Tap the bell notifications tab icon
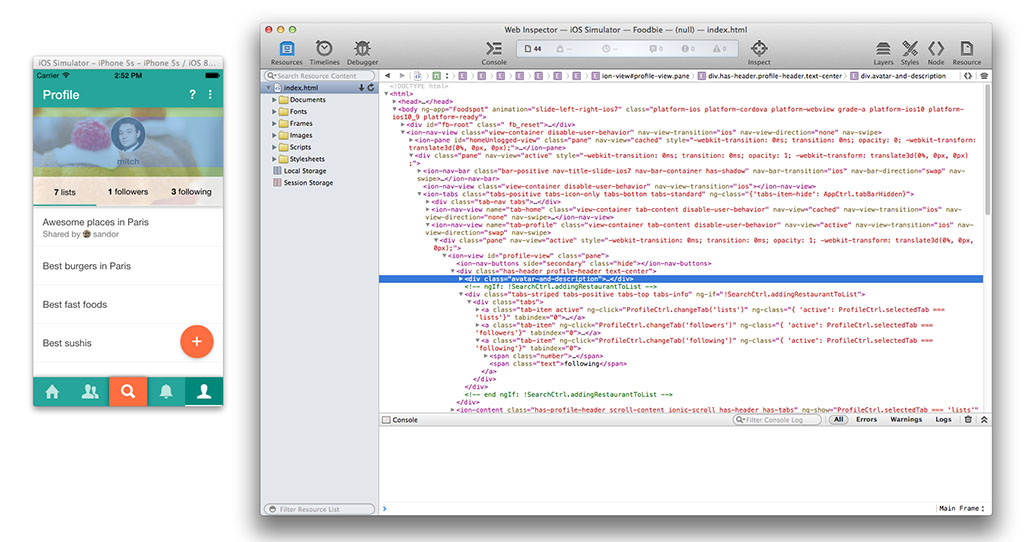The image size is (1024, 542). pyautogui.click(x=165, y=392)
